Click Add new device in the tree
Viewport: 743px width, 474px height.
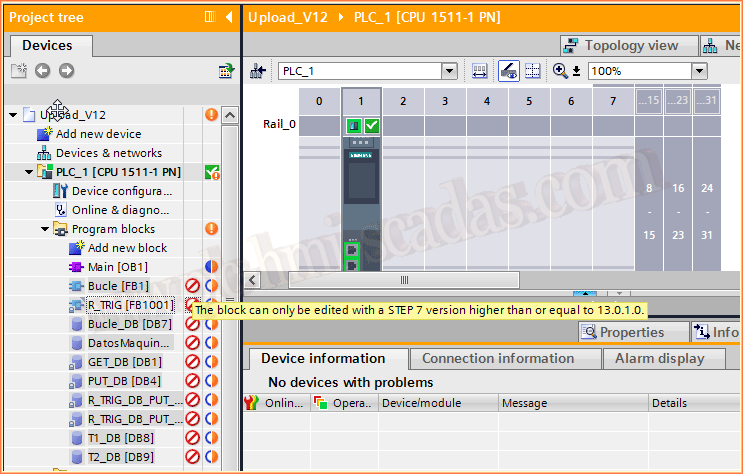(x=98, y=134)
